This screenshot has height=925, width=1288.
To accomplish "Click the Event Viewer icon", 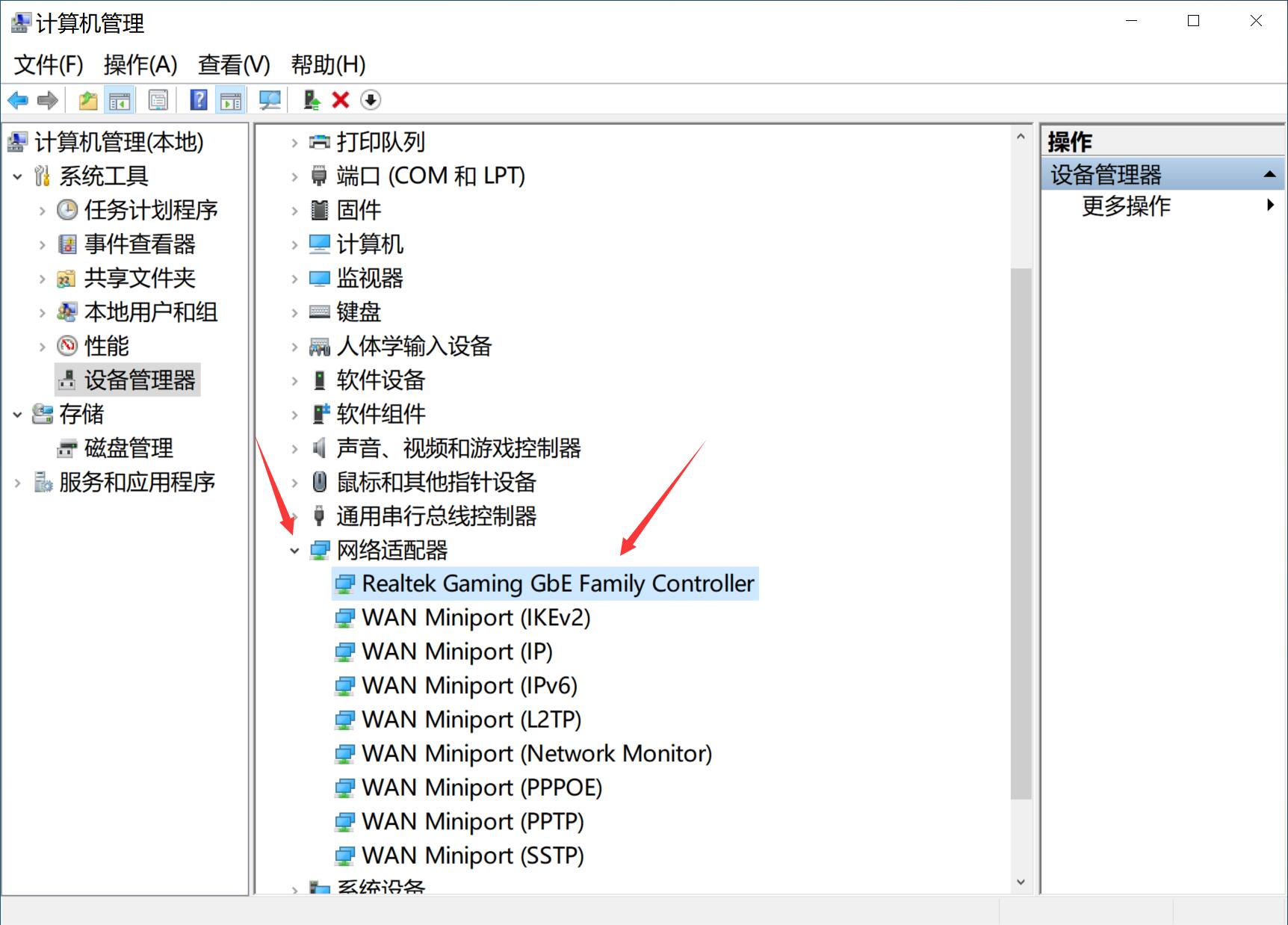I will tap(67, 244).
